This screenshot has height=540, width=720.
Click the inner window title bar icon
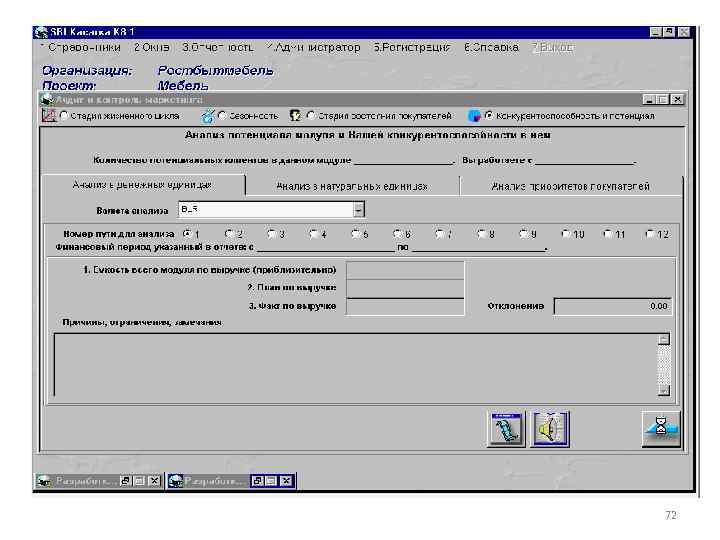pos(47,99)
